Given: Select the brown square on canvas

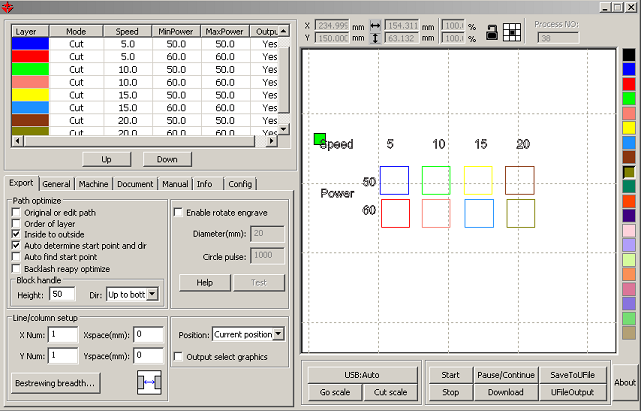Looking at the screenshot, I should (x=520, y=180).
